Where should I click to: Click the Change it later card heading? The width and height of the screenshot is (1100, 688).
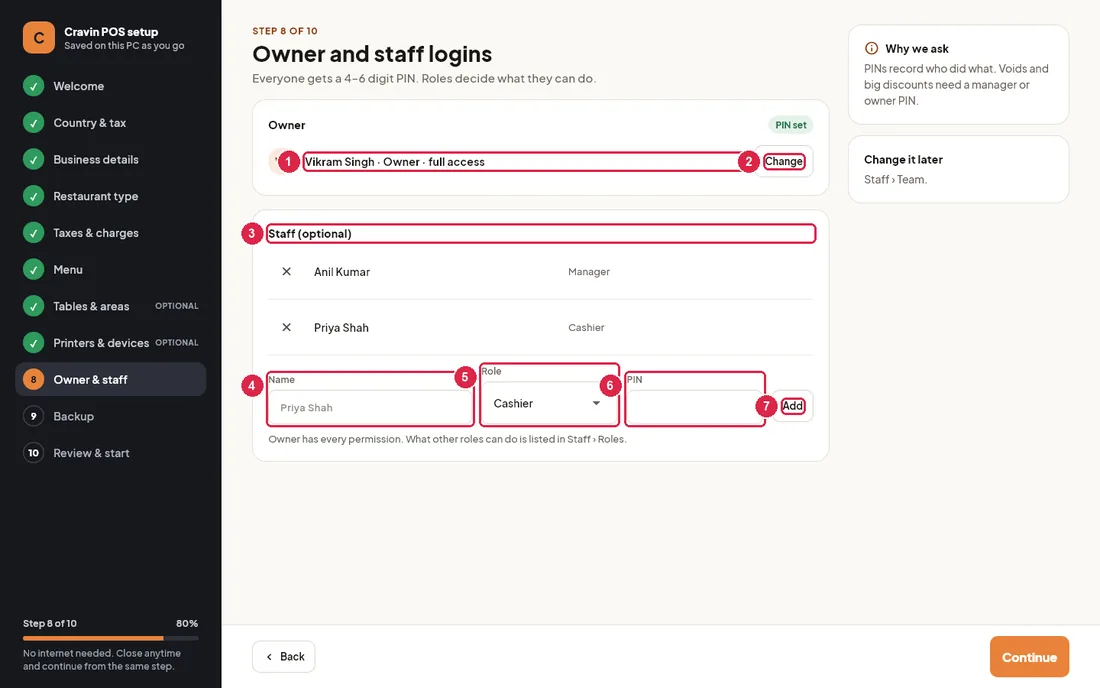click(903, 159)
